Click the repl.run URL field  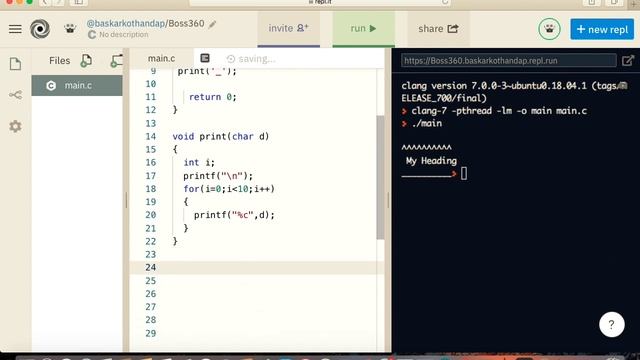point(509,61)
